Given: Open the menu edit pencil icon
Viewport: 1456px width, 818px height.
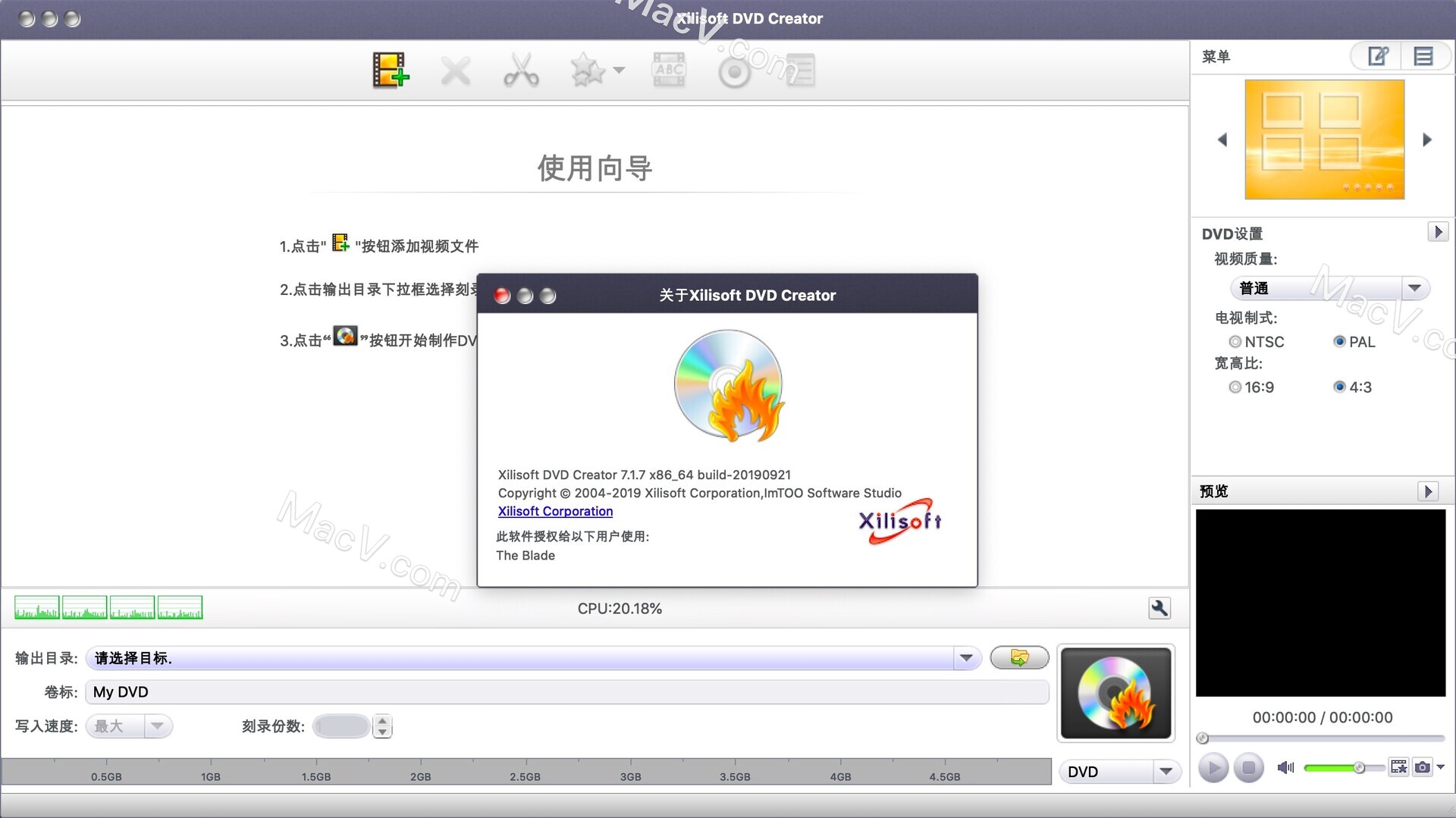Looking at the screenshot, I should (x=1378, y=56).
